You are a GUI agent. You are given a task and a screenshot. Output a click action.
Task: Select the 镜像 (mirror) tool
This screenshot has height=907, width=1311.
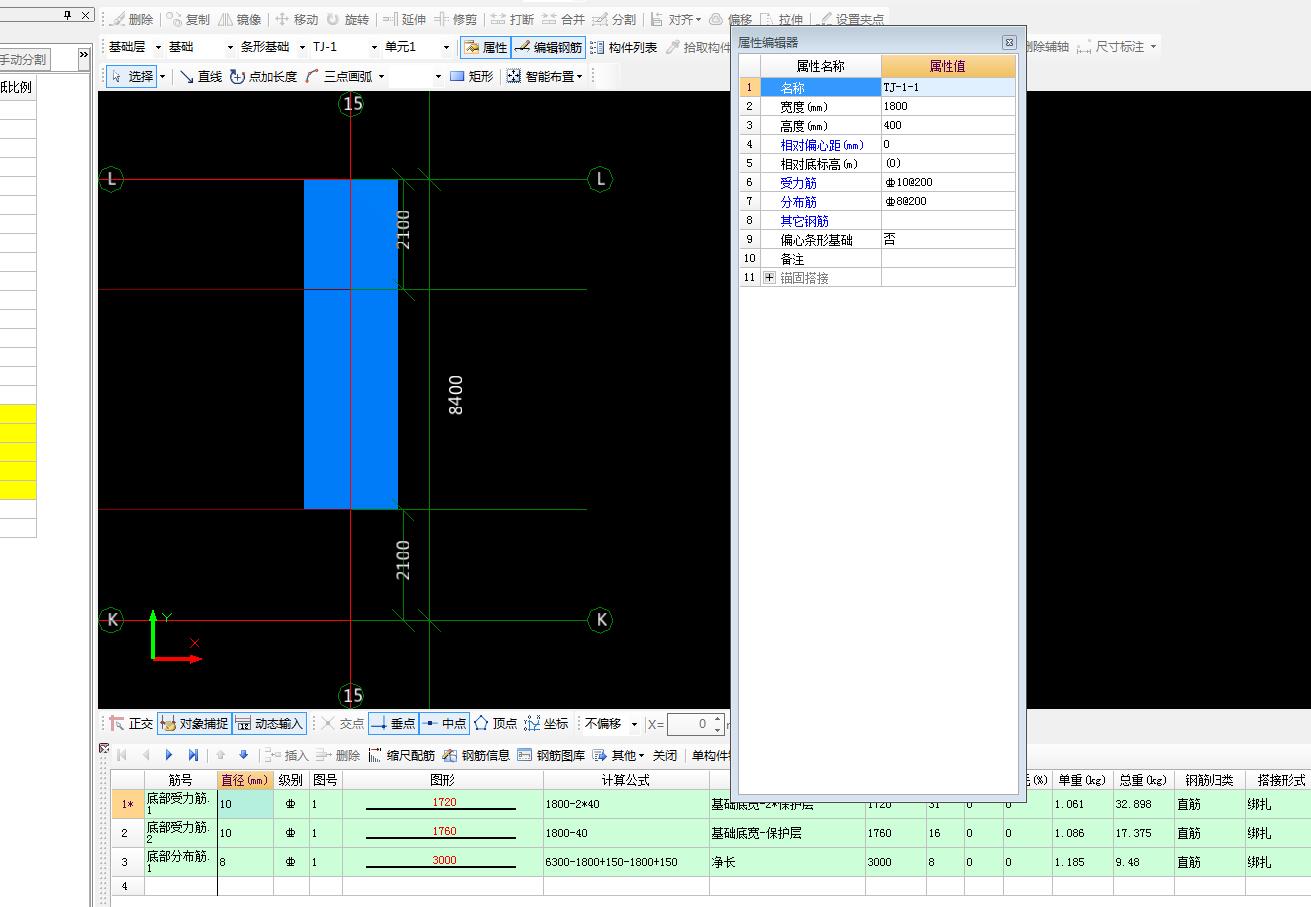point(240,19)
